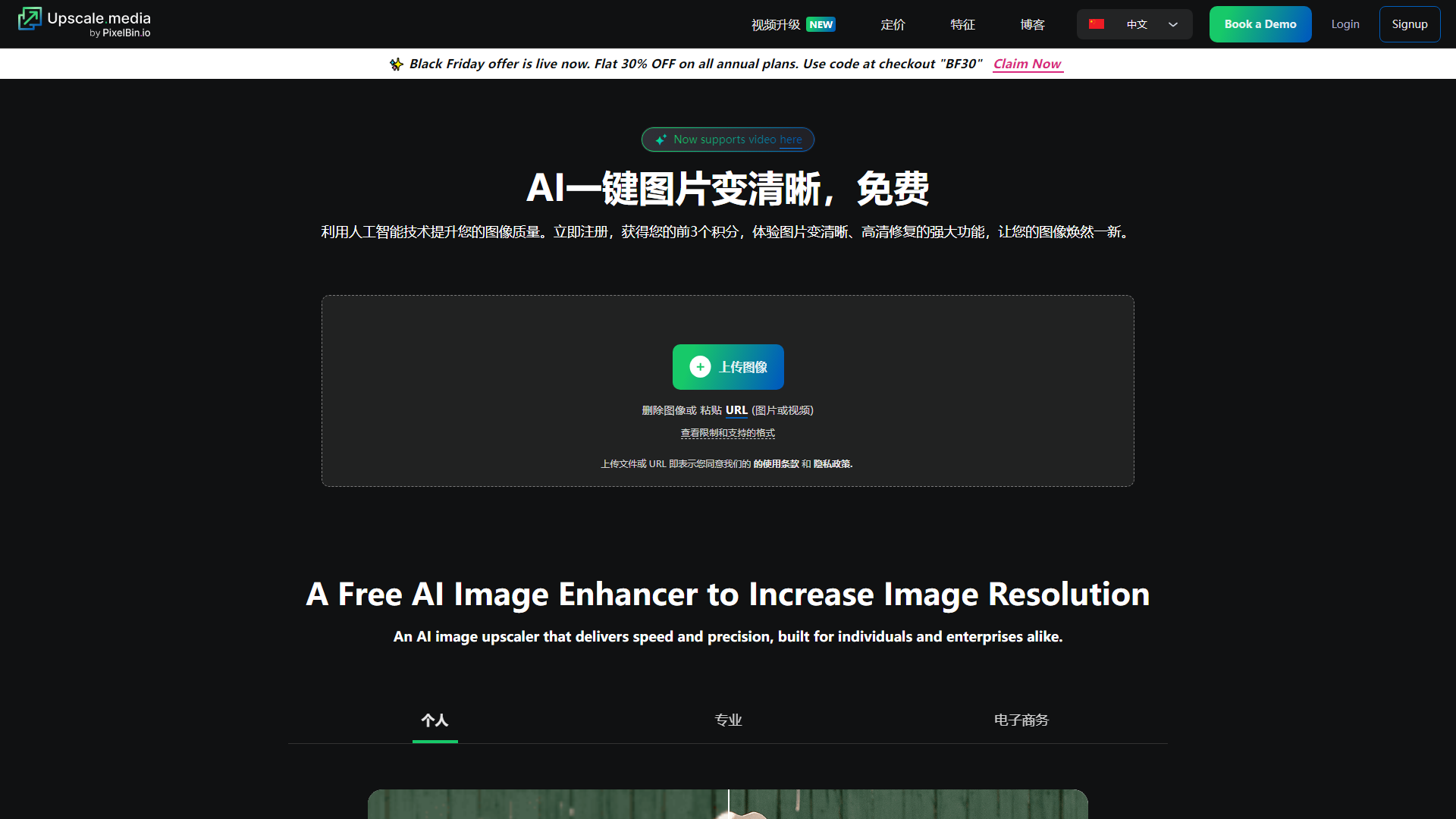Image resolution: width=1456 pixels, height=819 pixels.
Task: Open the 中文 language selector
Action: tap(1136, 24)
